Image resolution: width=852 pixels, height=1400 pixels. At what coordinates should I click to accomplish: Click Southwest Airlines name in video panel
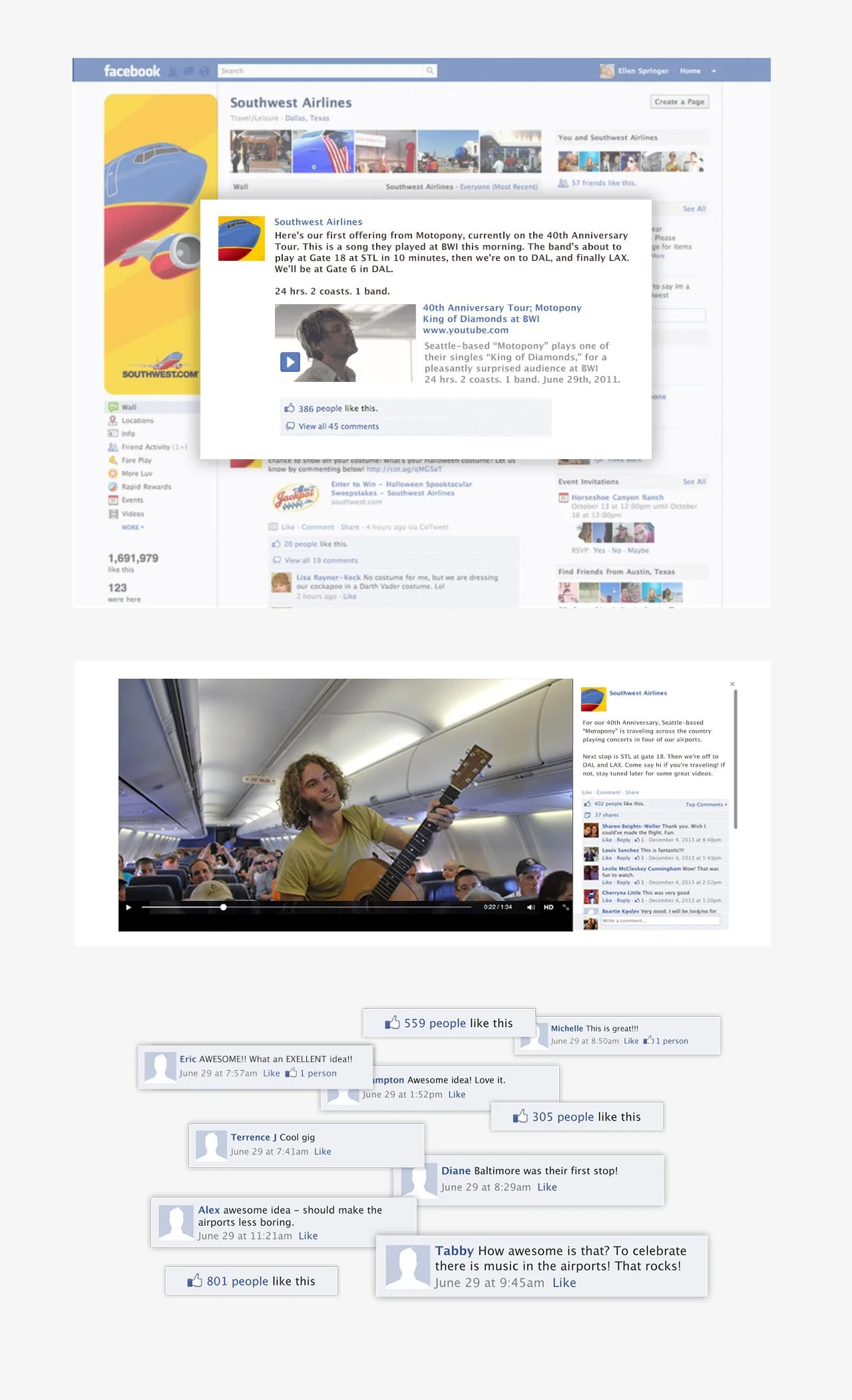pyautogui.click(x=638, y=693)
